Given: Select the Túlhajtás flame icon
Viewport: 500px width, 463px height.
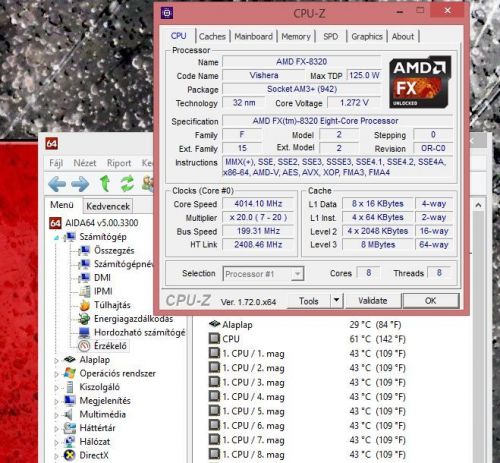Looking at the screenshot, I should (85, 305).
